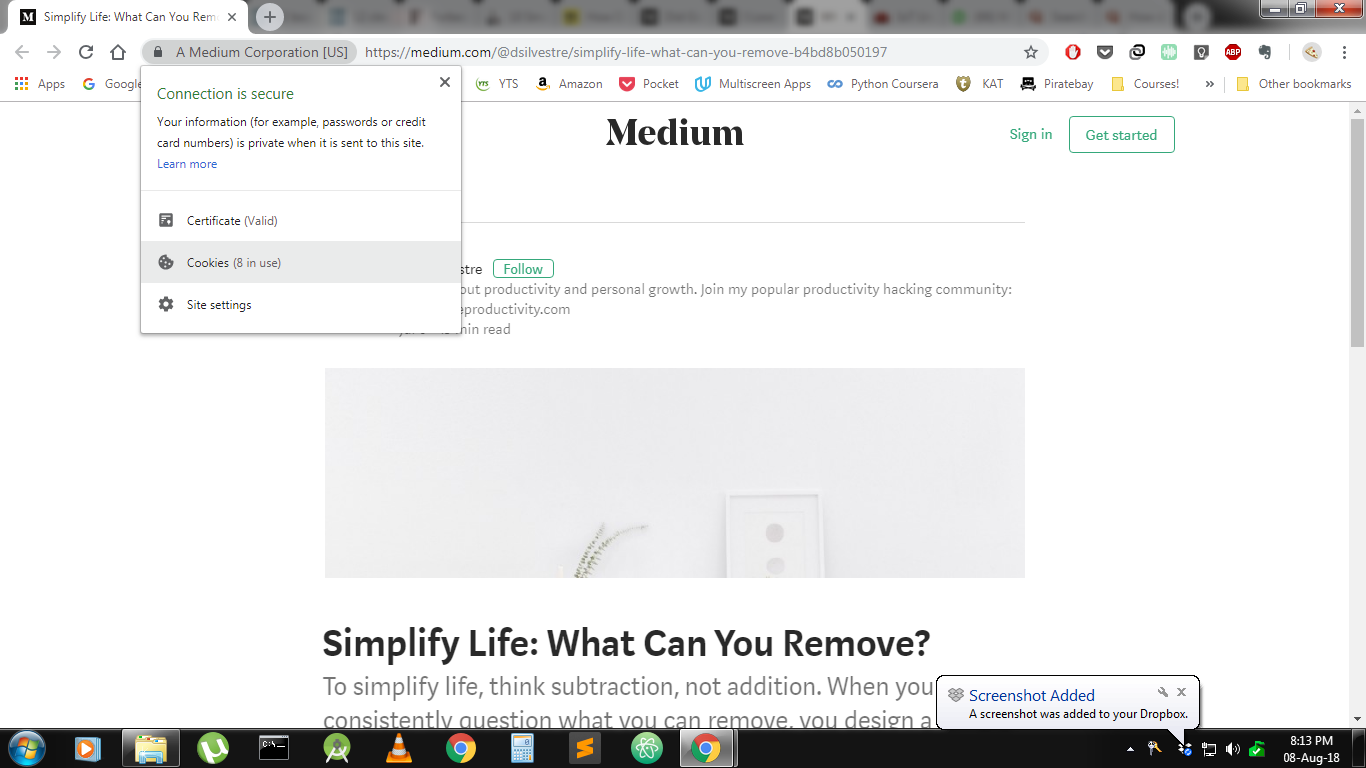Launch Windows Media Player from taskbar
The height and width of the screenshot is (768, 1366).
tap(87, 748)
